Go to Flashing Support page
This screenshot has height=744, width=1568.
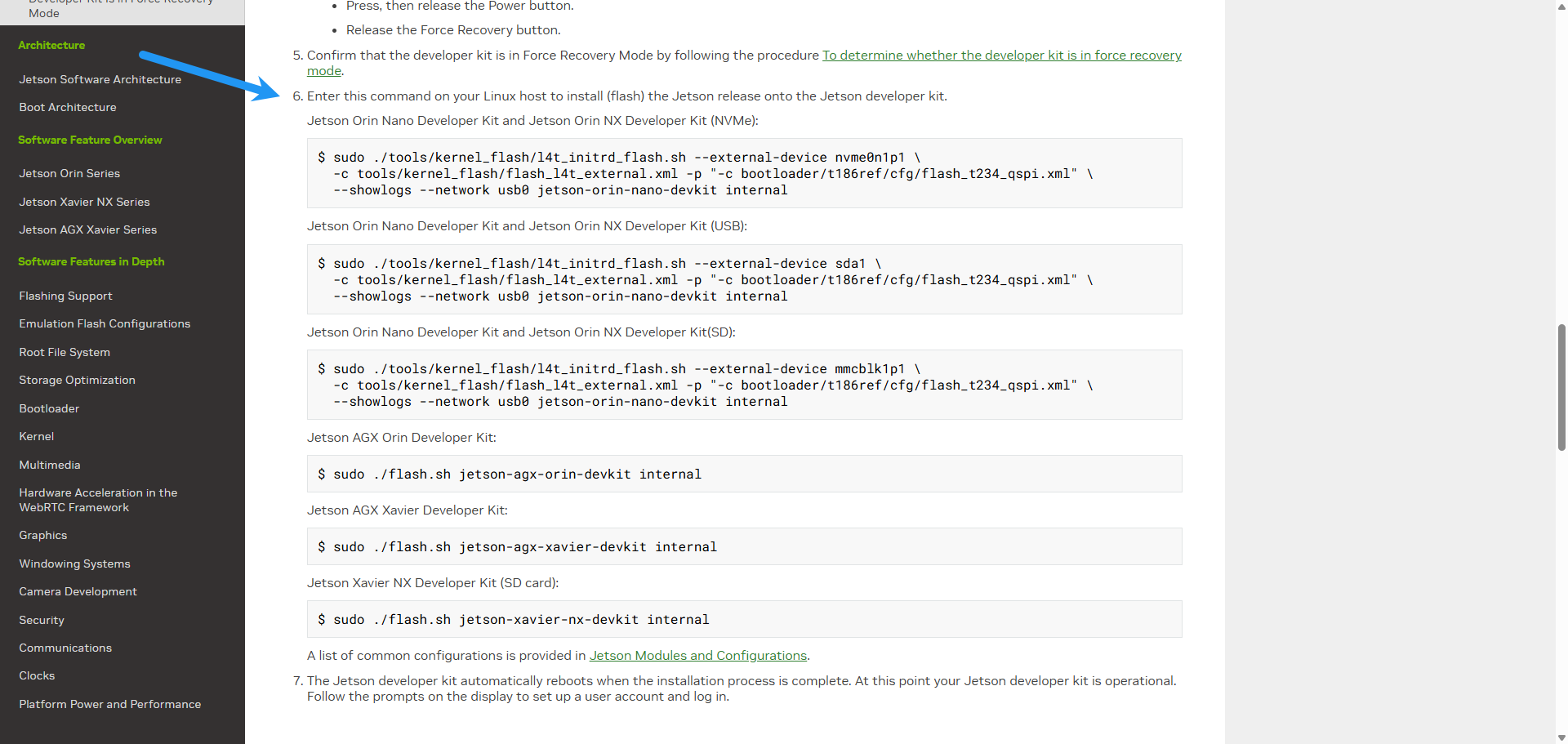tap(65, 296)
